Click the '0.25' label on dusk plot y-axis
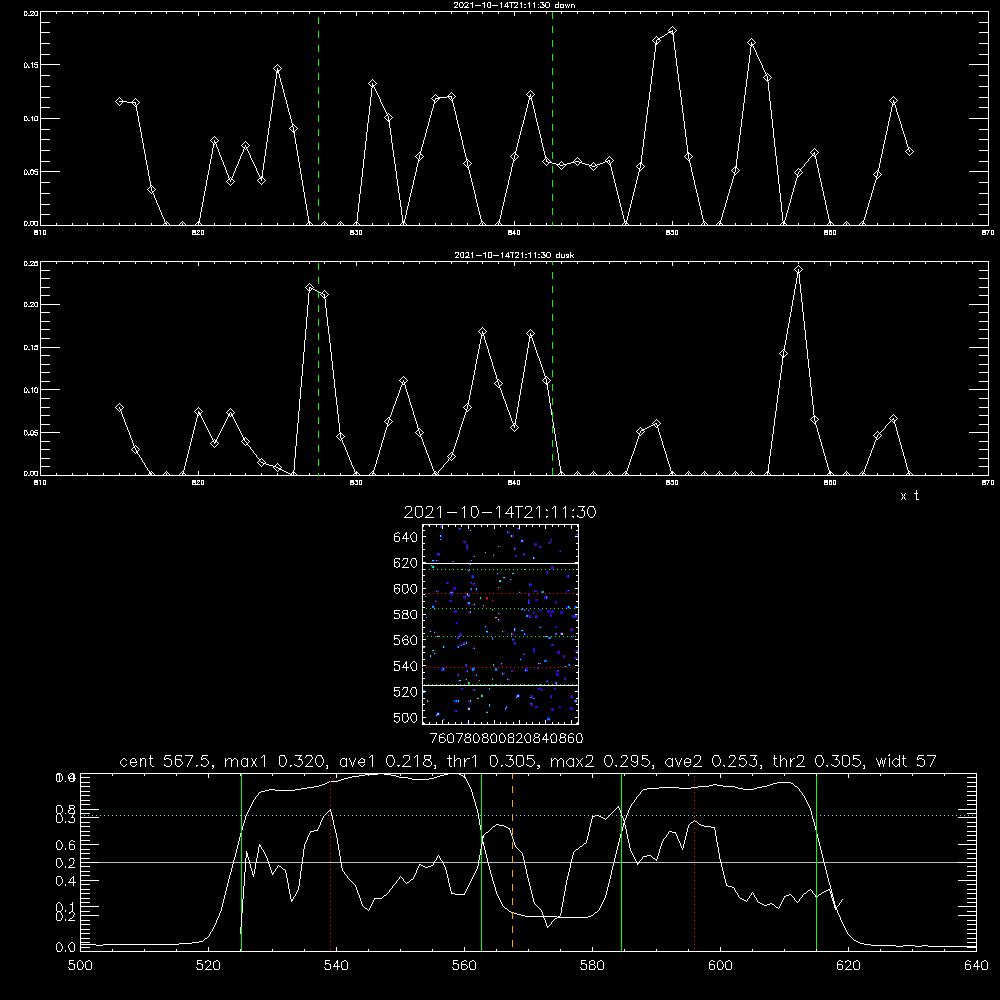This screenshot has height=1000, width=1000. point(31,263)
